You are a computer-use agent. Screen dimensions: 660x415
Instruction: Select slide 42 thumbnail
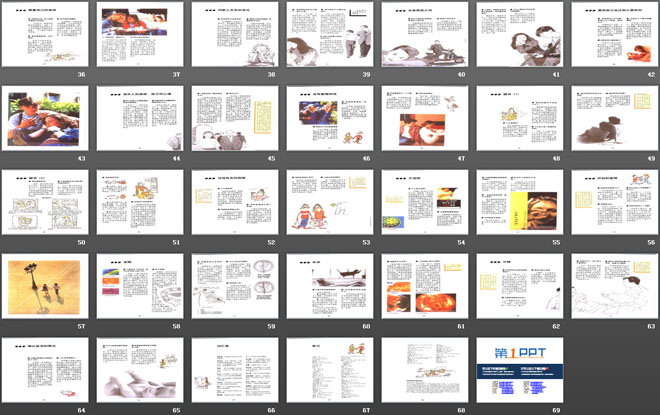point(615,34)
